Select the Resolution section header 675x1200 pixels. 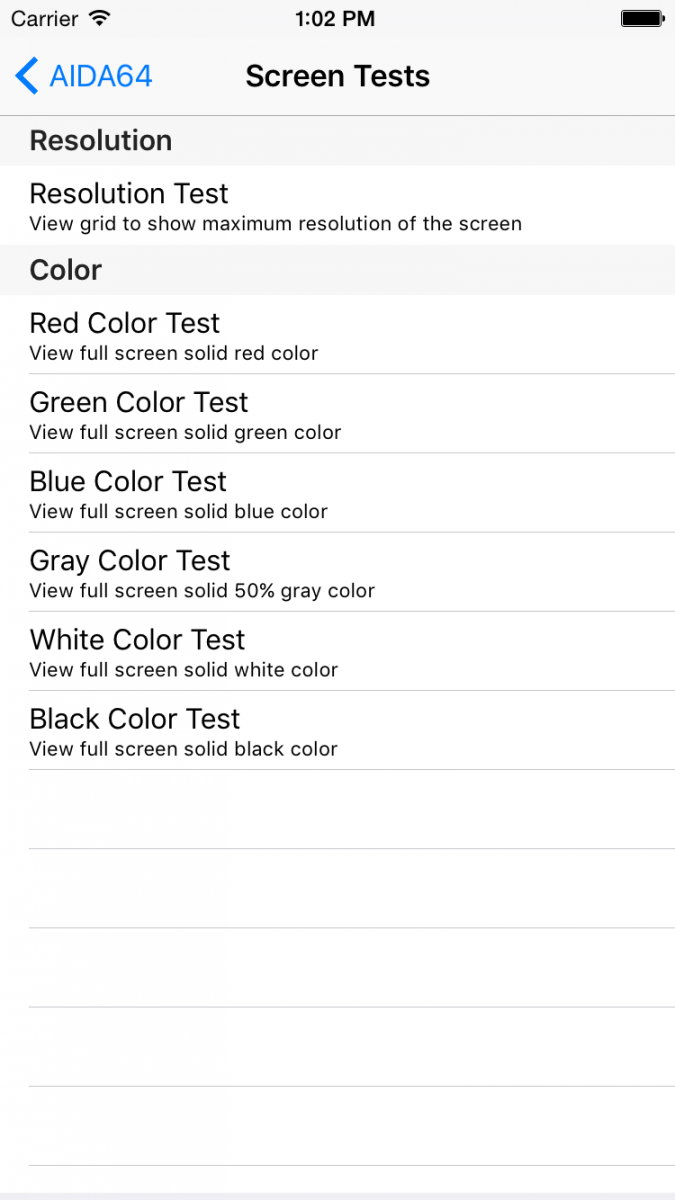(x=101, y=141)
